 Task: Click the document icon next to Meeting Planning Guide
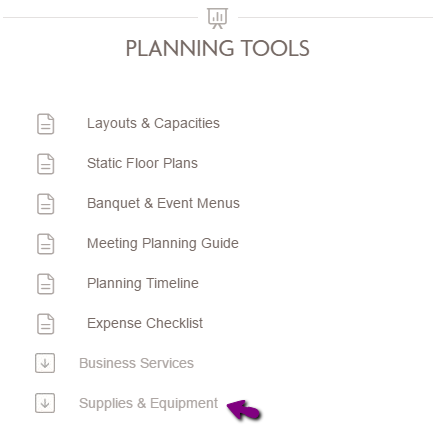(46, 244)
